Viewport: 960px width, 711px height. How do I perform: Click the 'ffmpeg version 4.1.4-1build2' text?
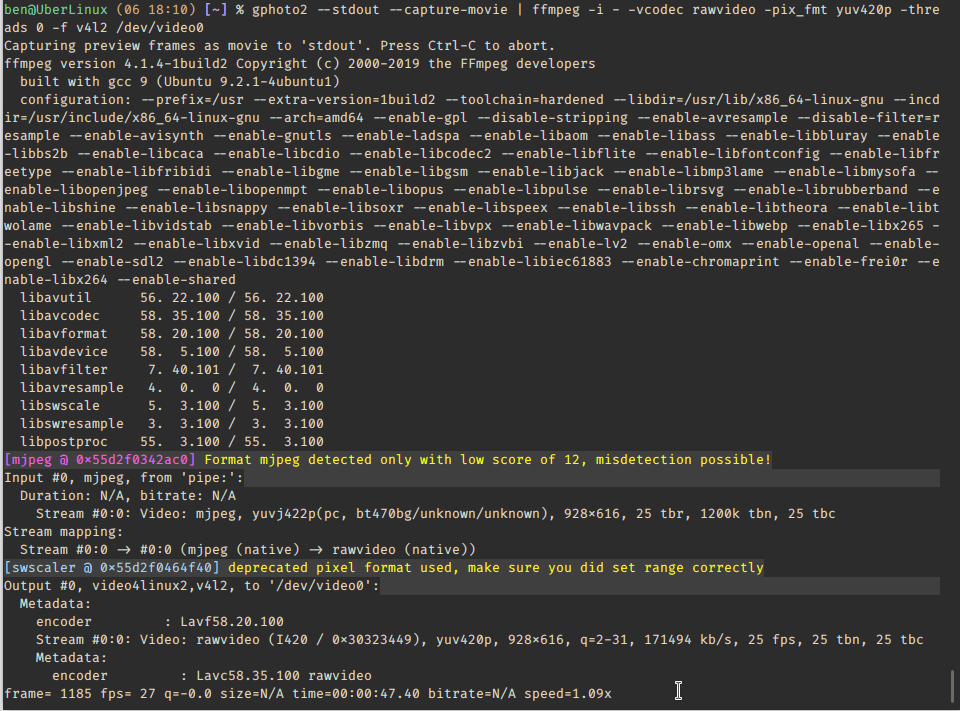116,64
